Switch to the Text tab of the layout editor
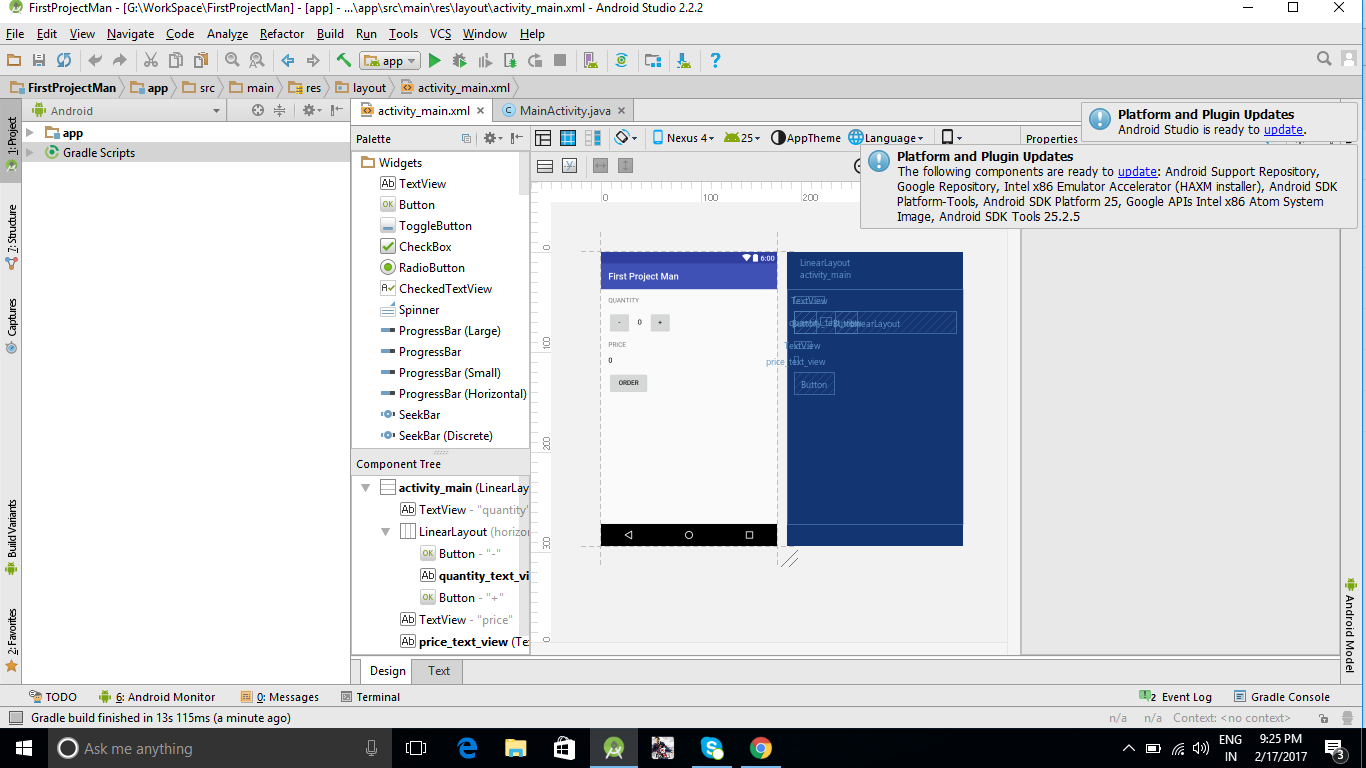This screenshot has width=1366, height=768. (437, 671)
